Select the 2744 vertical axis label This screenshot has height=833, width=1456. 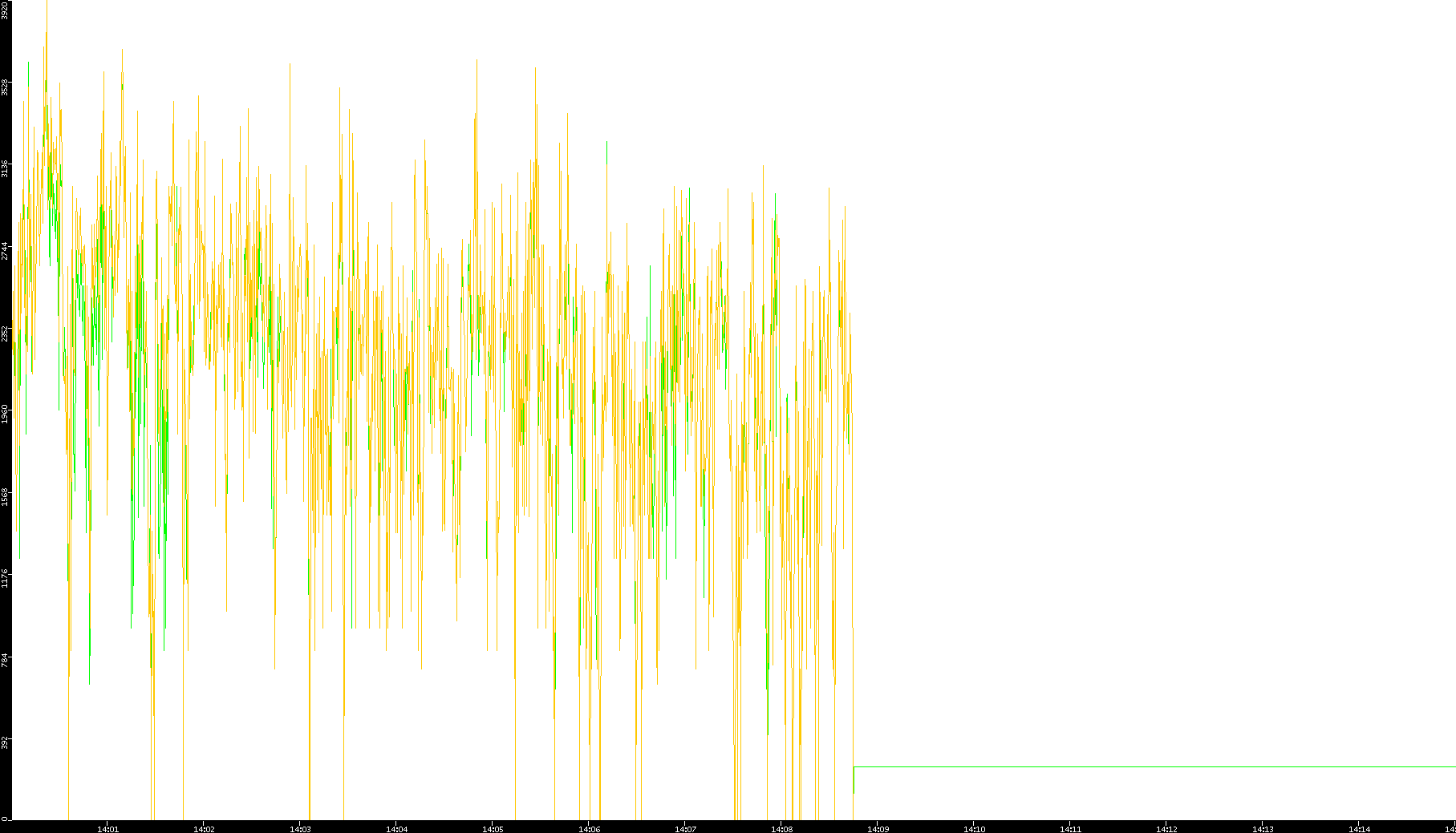(x=6, y=250)
